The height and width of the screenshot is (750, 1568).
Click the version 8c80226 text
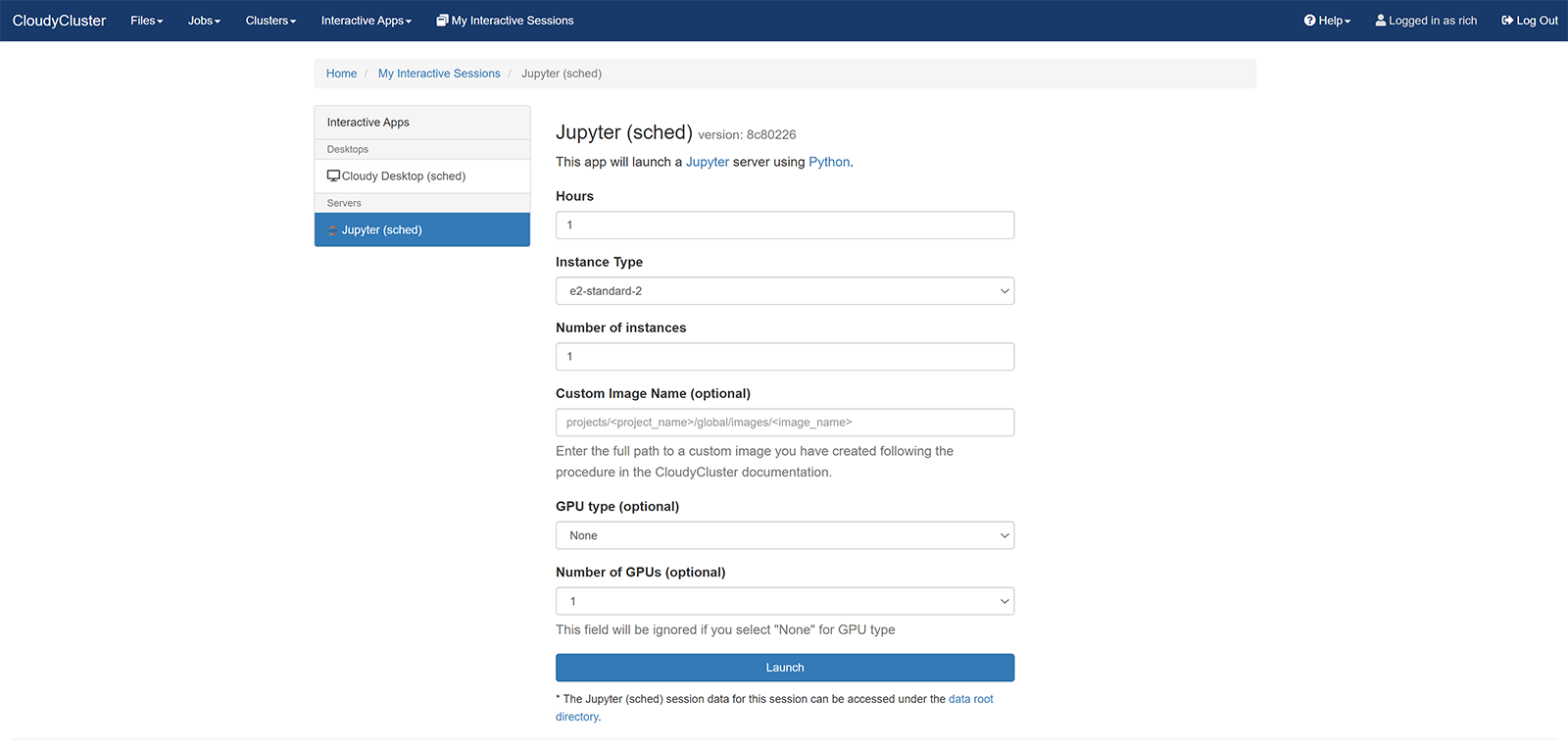[747, 135]
